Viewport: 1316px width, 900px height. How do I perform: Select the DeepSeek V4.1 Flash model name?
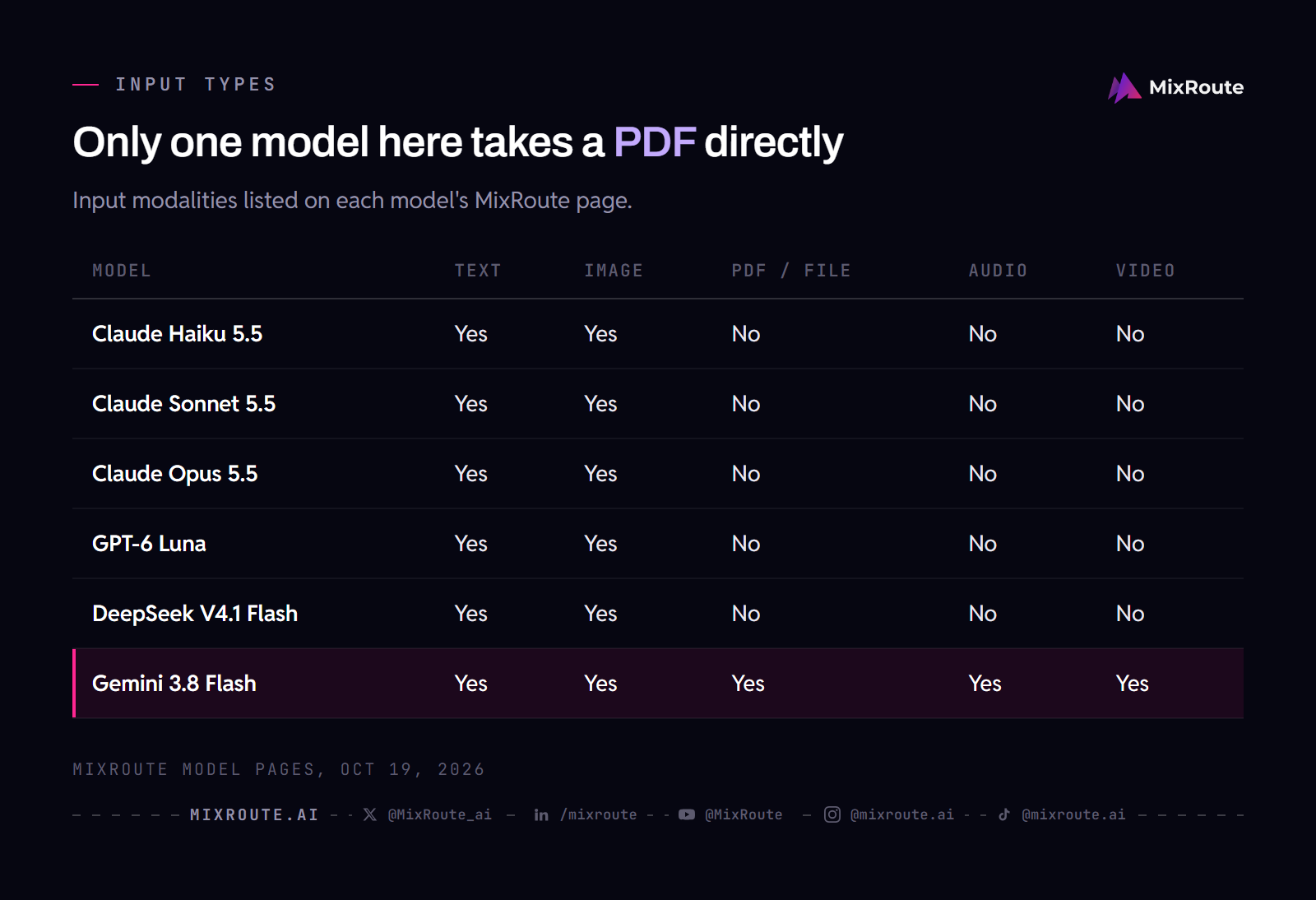click(195, 614)
